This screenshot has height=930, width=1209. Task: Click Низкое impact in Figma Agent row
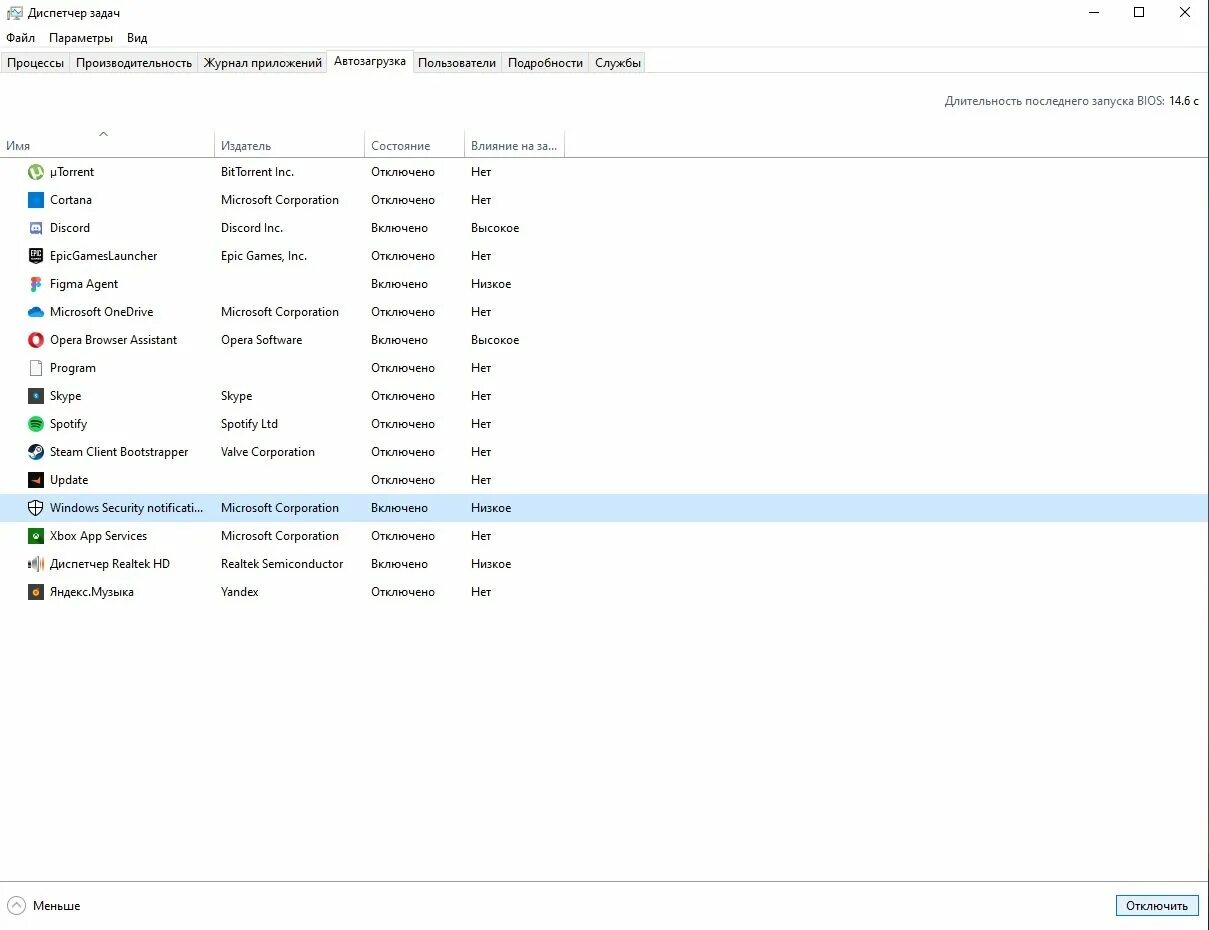pyautogui.click(x=491, y=284)
